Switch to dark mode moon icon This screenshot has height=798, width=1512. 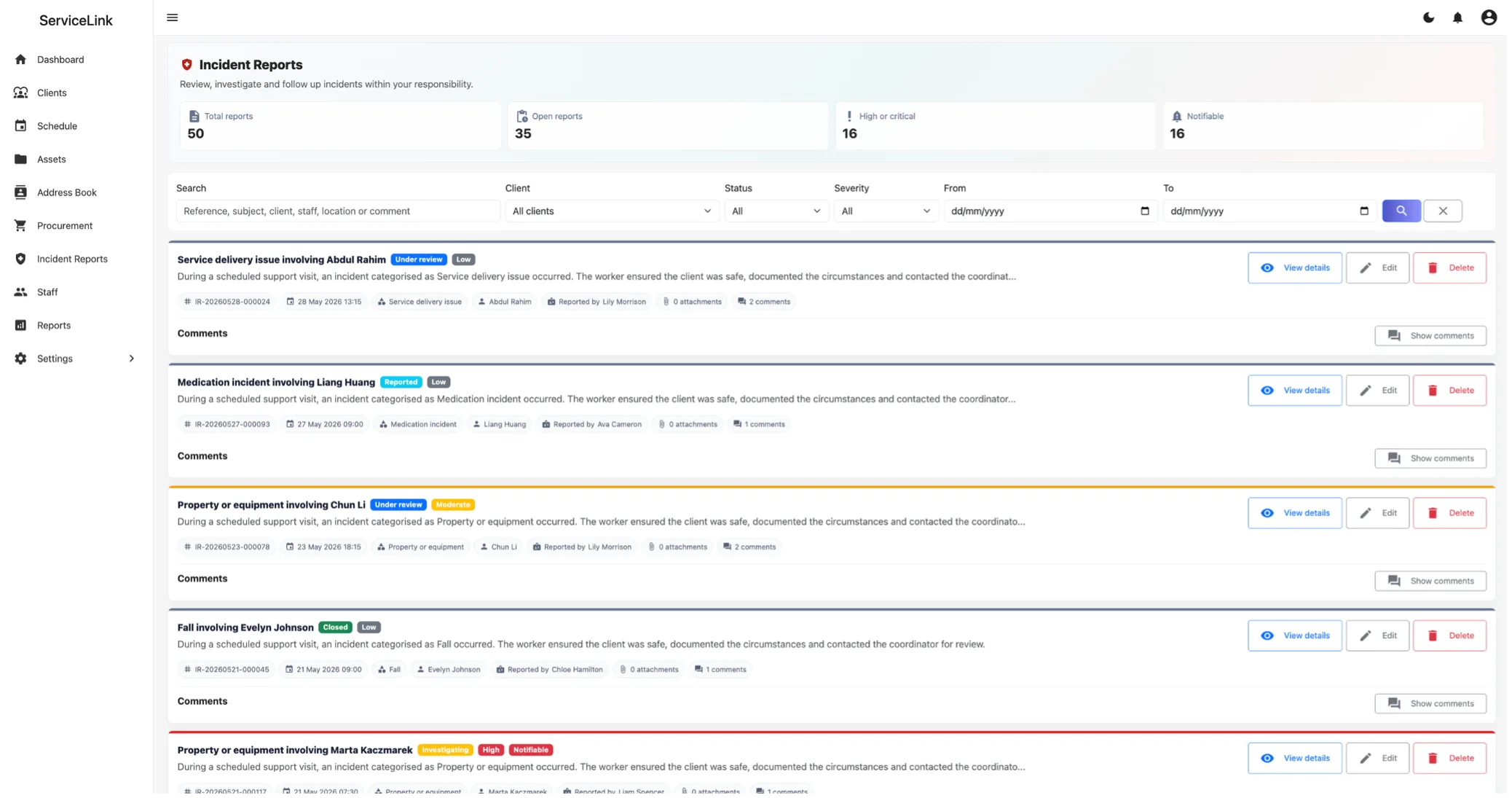[1428, 17]
